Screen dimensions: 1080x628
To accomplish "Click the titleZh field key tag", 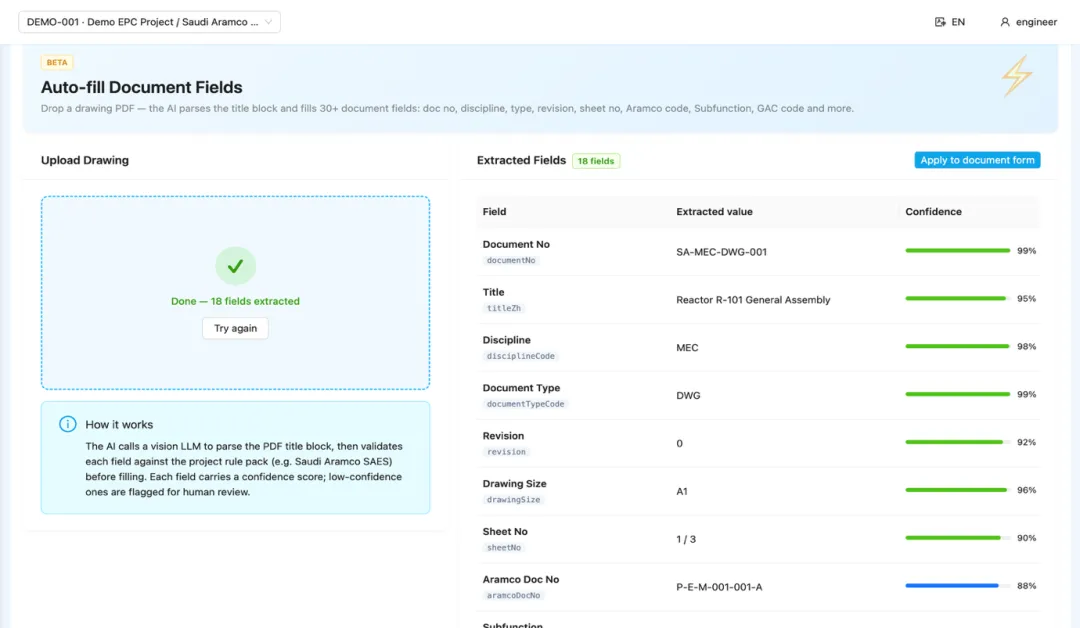I will tap(503, 308).
